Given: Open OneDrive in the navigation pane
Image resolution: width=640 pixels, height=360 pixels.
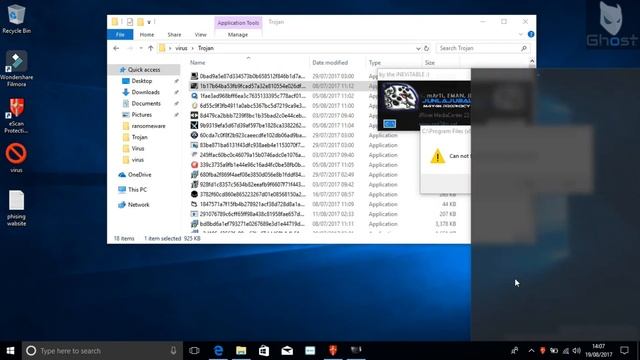Looking at the screenshot, I should click(x=139, y=175).
